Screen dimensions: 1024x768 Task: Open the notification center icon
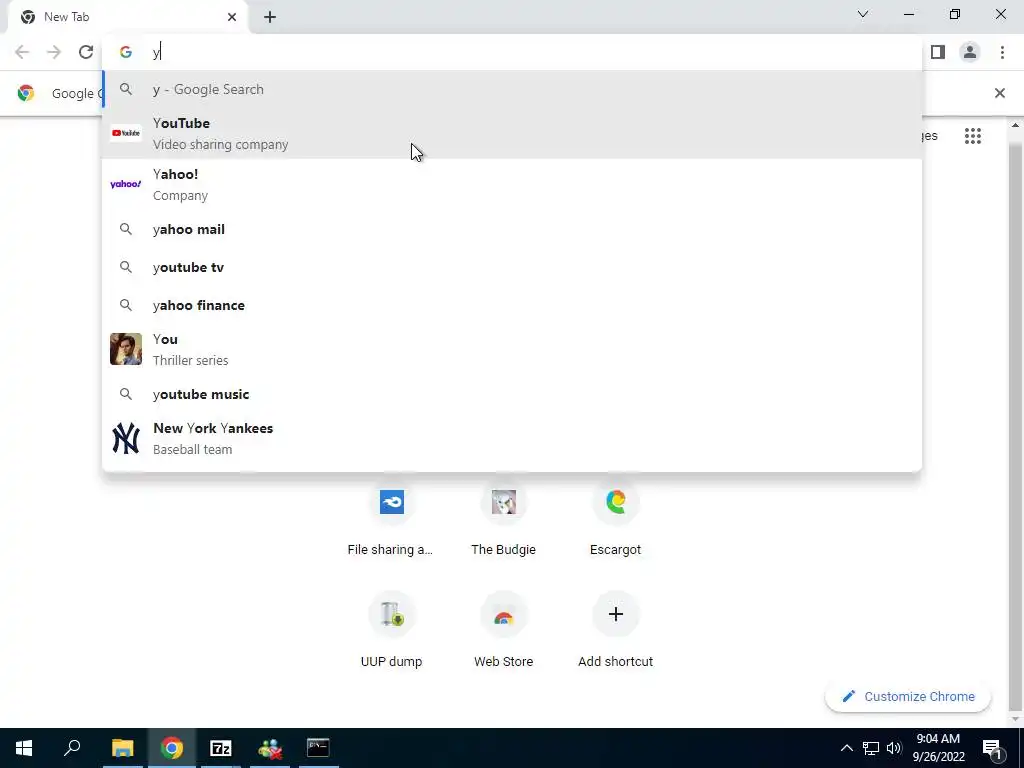point(992,748)
